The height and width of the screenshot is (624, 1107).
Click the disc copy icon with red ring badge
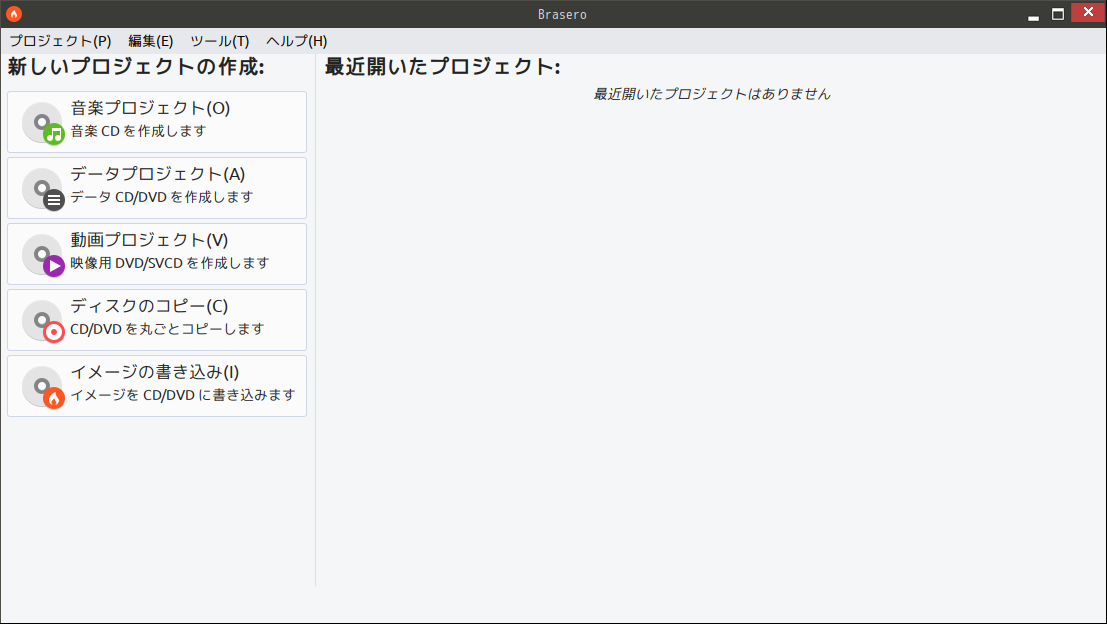[43, 321]
